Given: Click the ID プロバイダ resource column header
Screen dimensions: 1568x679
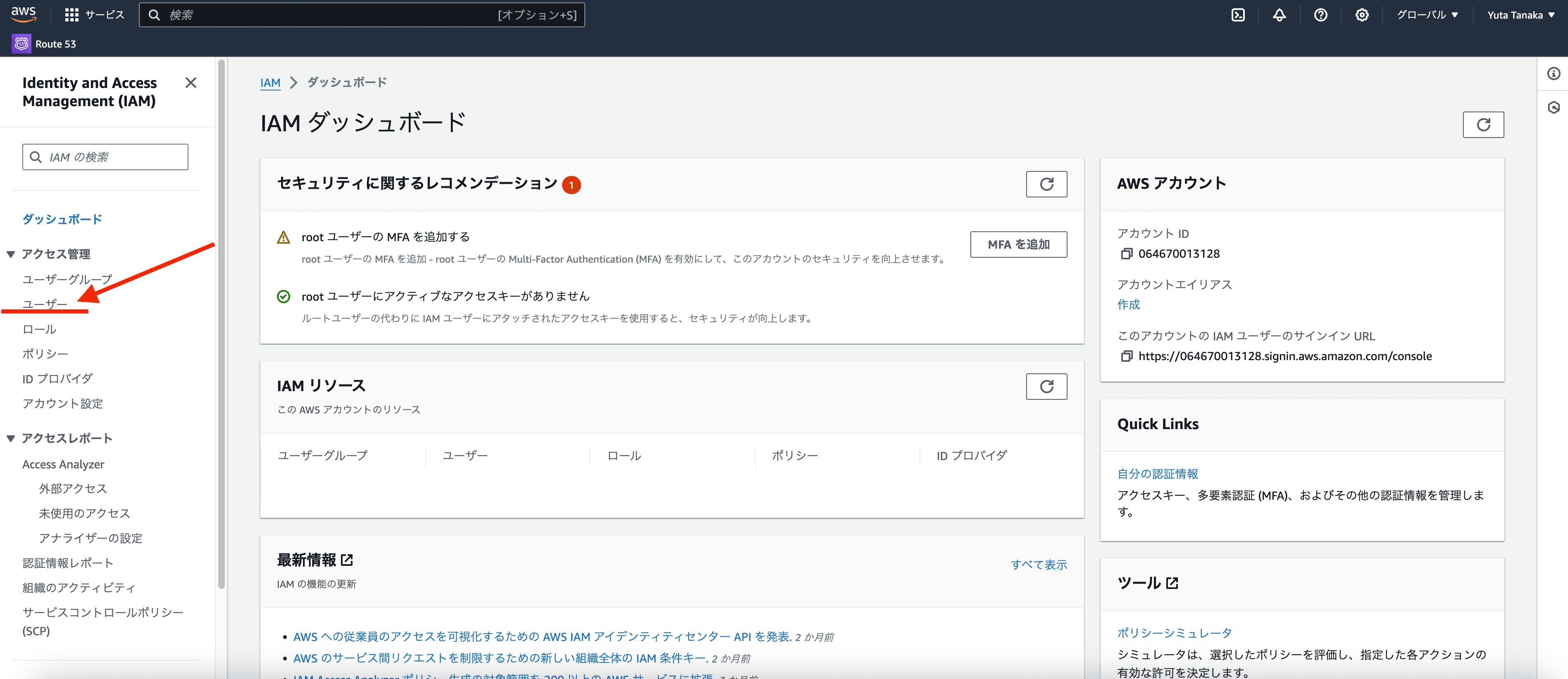Looking at the screenshot, I should (972, 455).
